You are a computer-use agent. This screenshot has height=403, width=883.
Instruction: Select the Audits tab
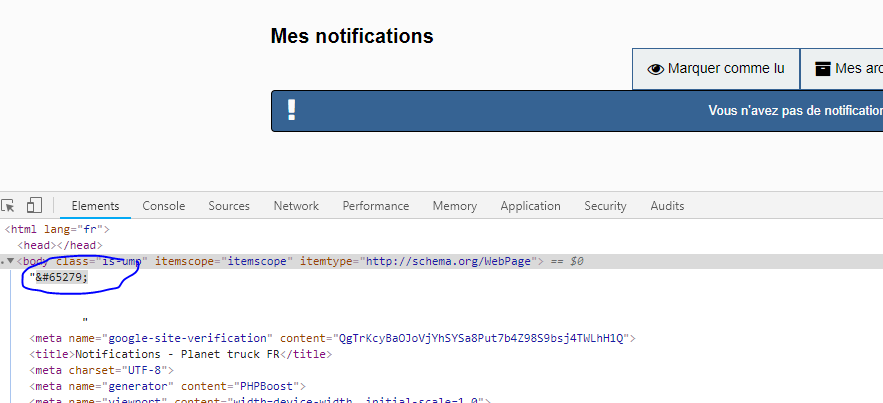[x=667, y=206]
